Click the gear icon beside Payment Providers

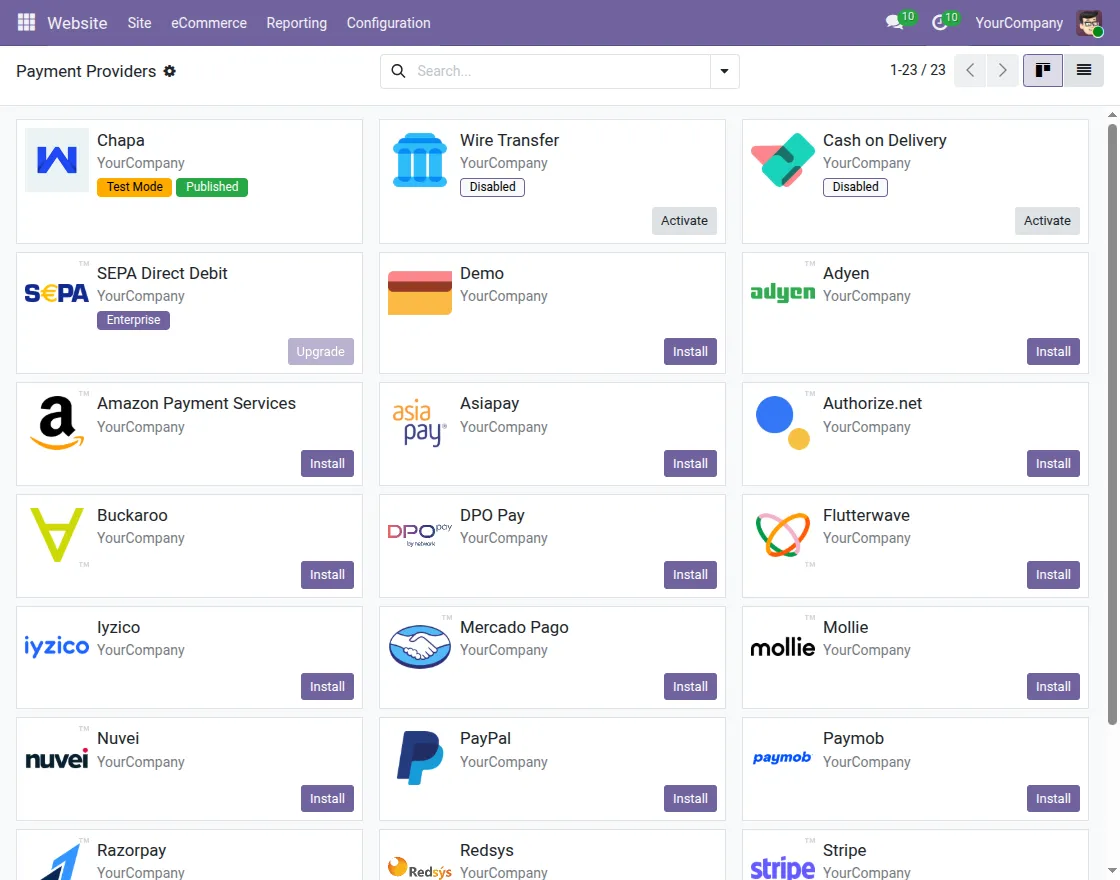tap(170, 72)
